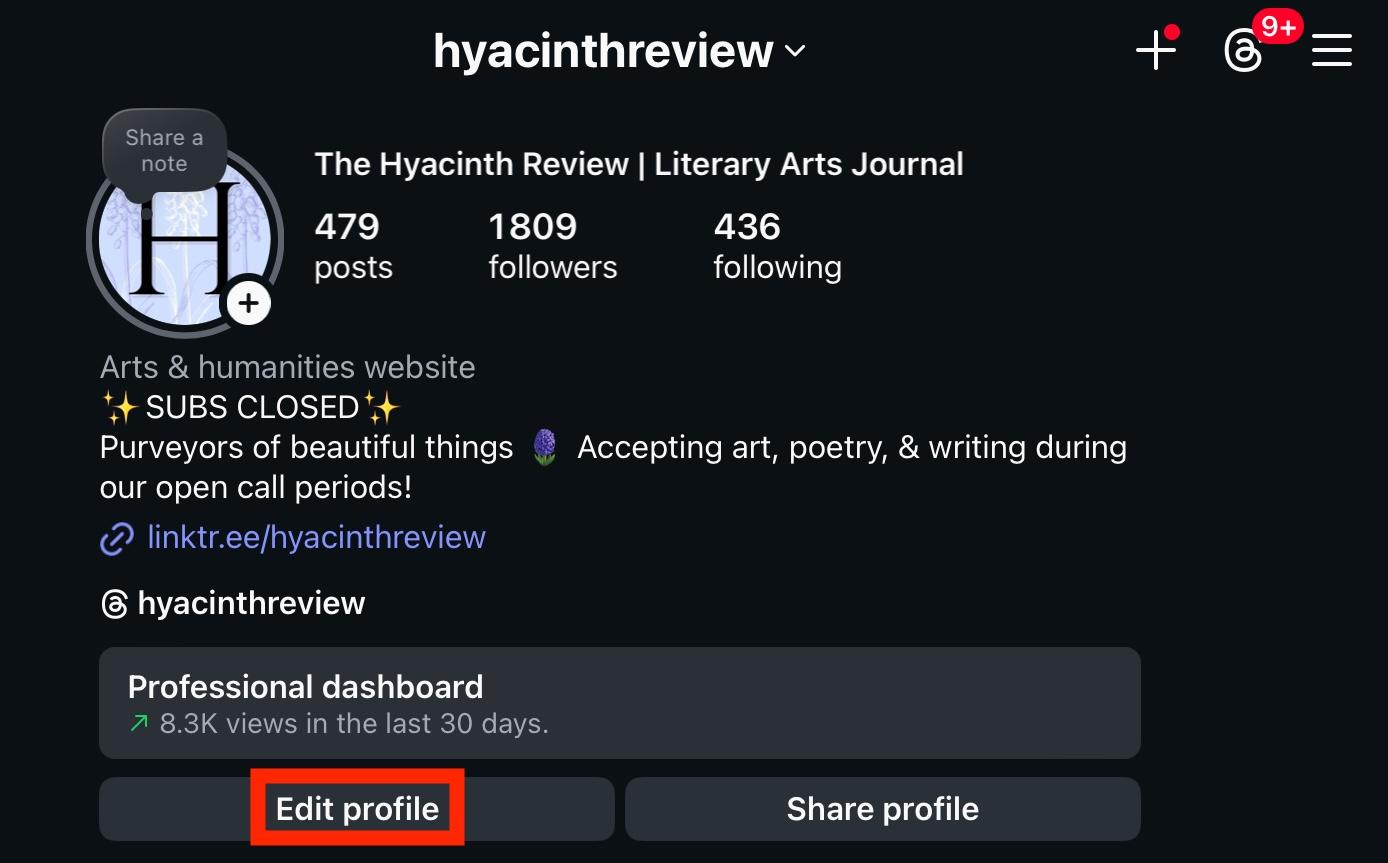The height and width of the screenshot is (863, 1388).
Task: Tap the hyacinth flower emoji in bio
Action: point(545,447)
